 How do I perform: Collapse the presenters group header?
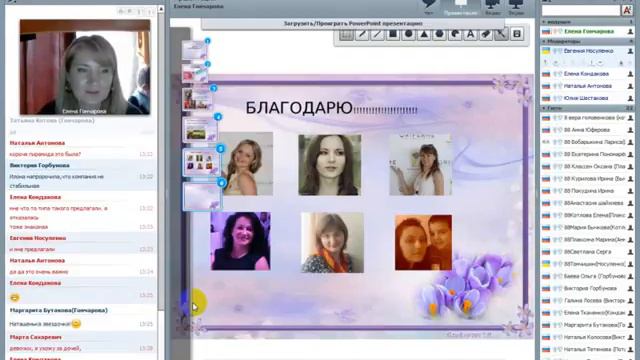click(588, 22)
